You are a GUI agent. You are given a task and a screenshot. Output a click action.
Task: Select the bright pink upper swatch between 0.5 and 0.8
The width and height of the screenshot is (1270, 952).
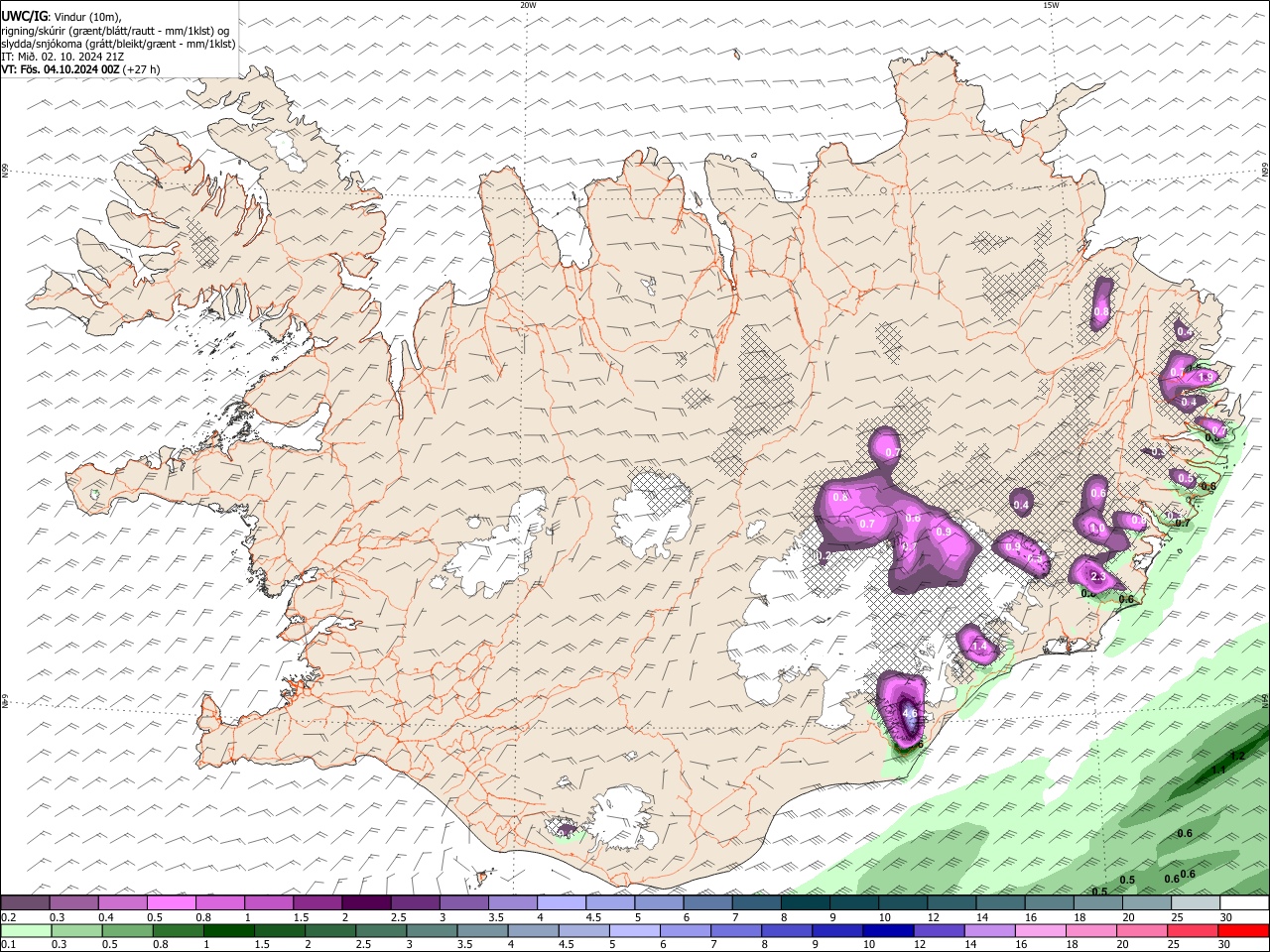(x=171, y=902)
